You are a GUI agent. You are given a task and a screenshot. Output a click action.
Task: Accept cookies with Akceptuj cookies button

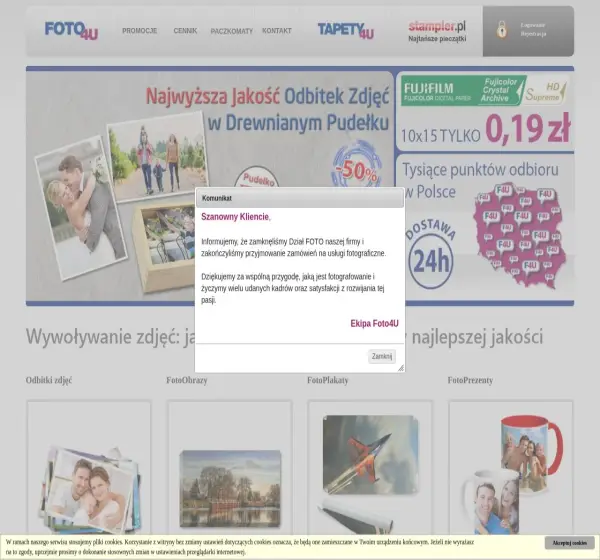coord(570,543)
